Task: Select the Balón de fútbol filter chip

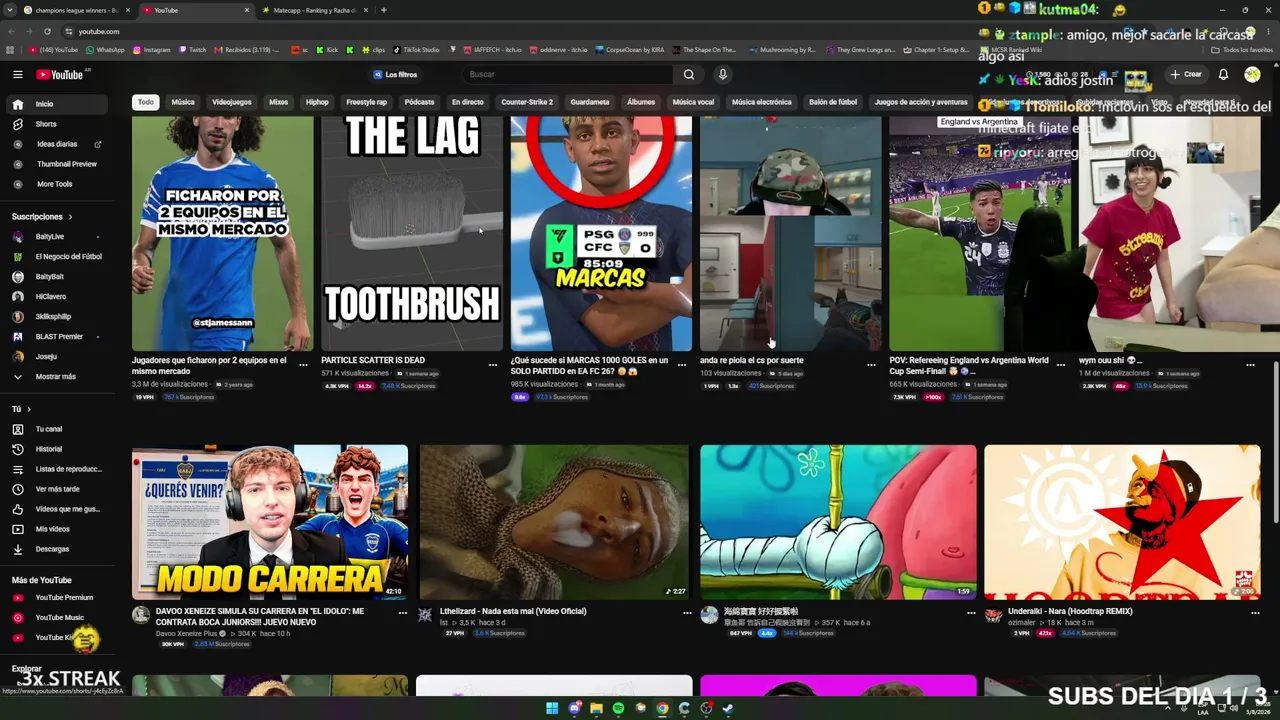Action: tap(833, 102)
